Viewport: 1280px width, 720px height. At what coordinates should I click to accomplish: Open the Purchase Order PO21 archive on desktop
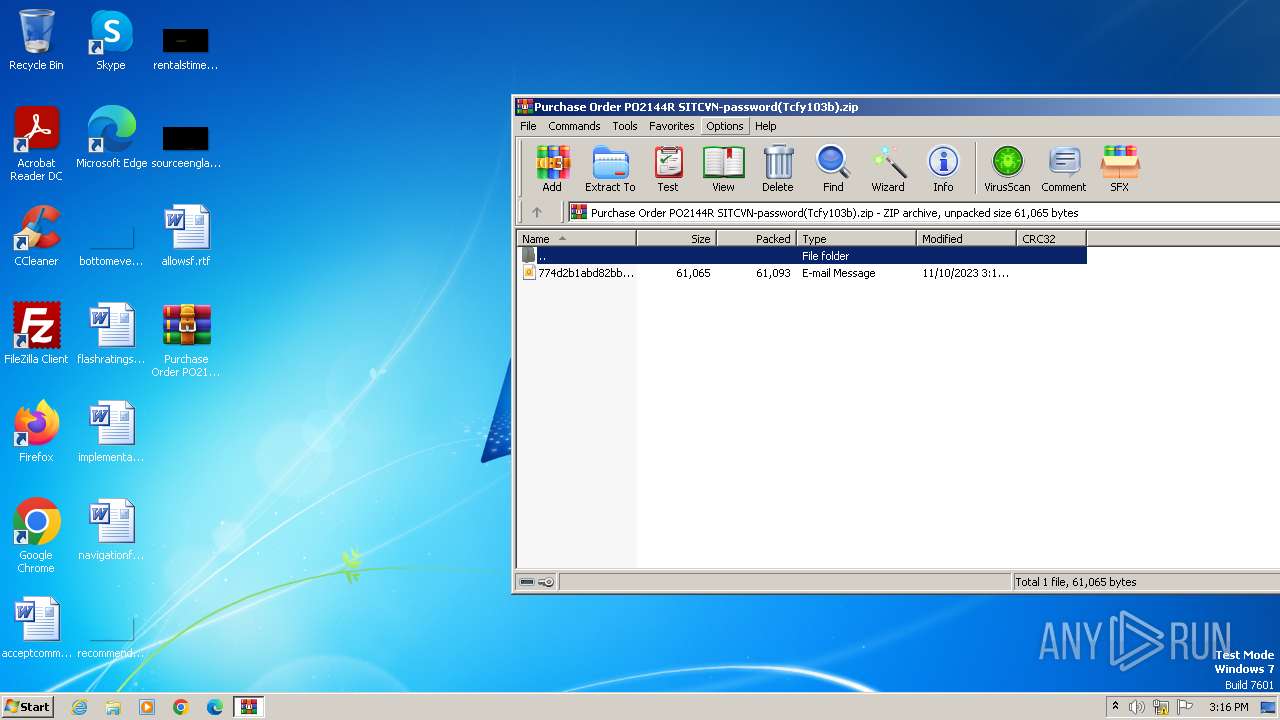click(x=186, y=340)
